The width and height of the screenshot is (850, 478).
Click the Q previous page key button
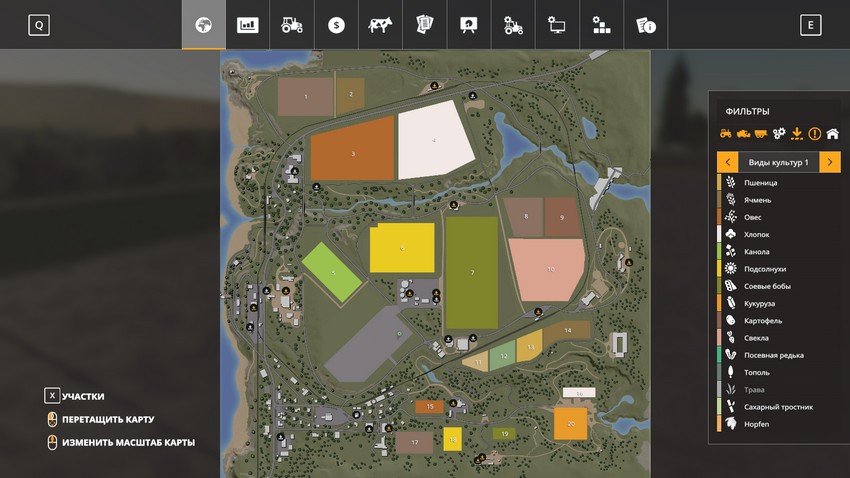(39, 25)
